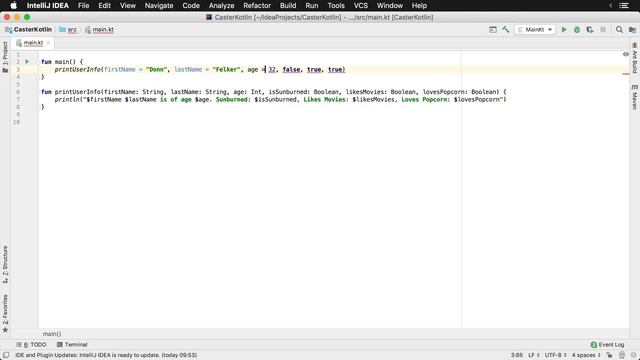Start debugging with the bug icon
Image resolution: width=640 pixels, height=360 pixels.
[x=577, y=29]
